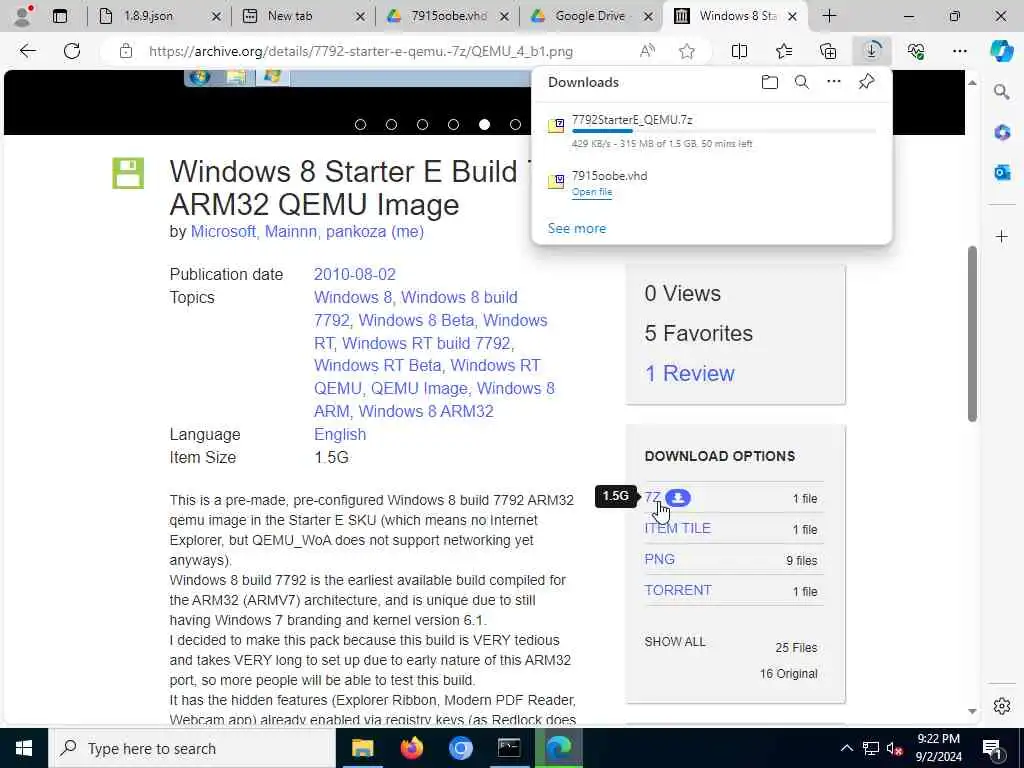The width and height of the screenshot is (1024, 768).
Task: Click the sidebar Search icon
Action: click(1002, 92)
